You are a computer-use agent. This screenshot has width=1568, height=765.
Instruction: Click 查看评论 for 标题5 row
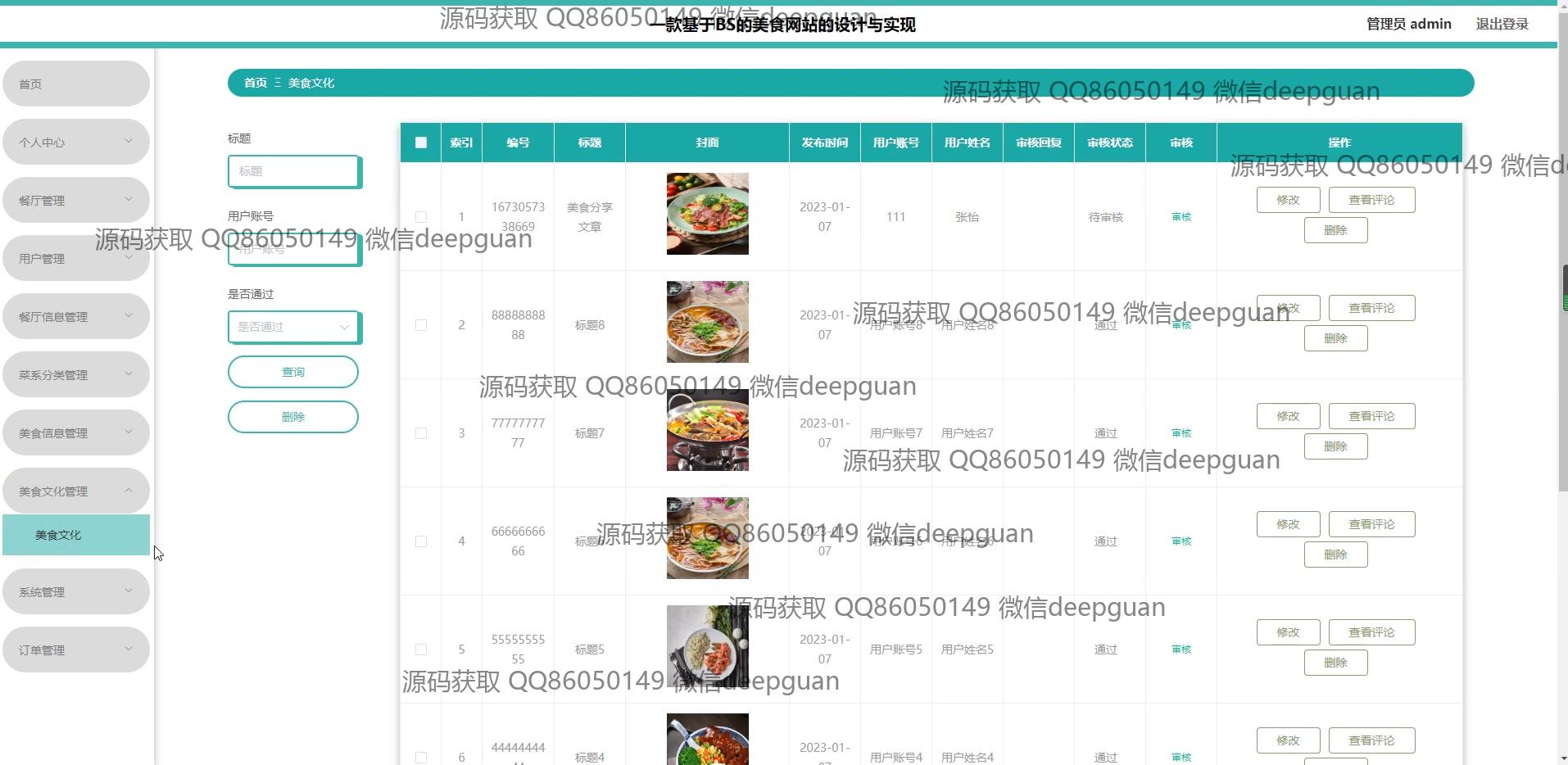[1372, 632]
